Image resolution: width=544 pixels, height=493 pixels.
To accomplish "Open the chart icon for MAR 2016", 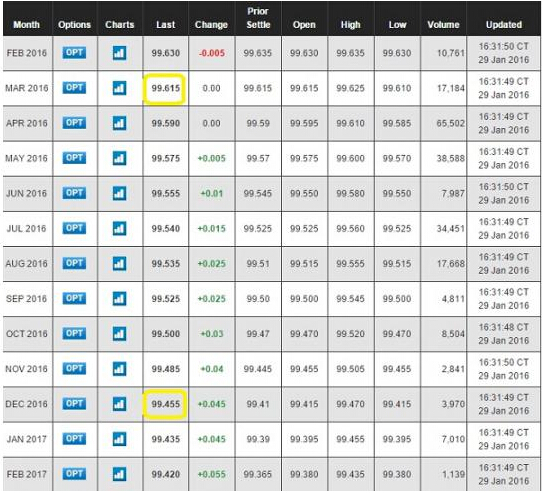I will click(x=119, y=88).
